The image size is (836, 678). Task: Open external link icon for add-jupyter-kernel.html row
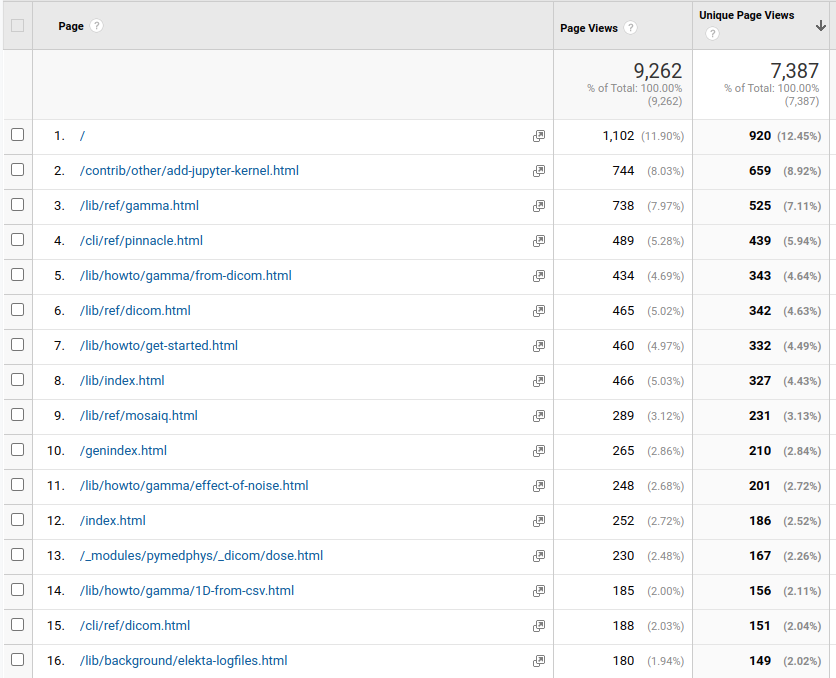(x=539, y=171)
